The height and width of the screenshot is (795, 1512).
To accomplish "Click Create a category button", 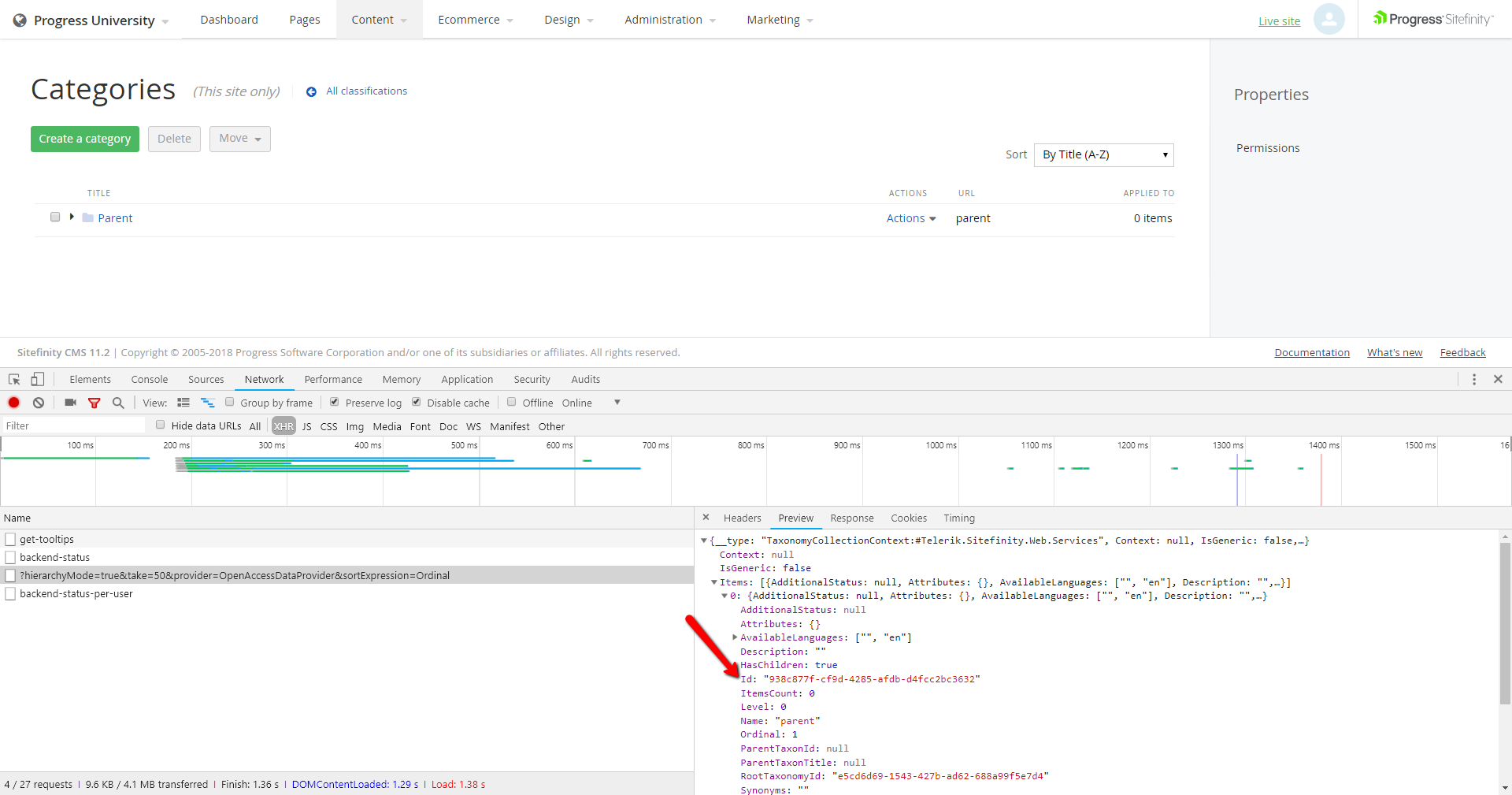I will [85, 139].
